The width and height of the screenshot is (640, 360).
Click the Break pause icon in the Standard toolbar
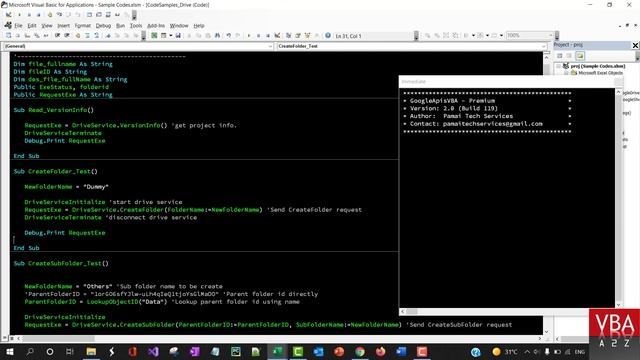[x=258, y=36]
